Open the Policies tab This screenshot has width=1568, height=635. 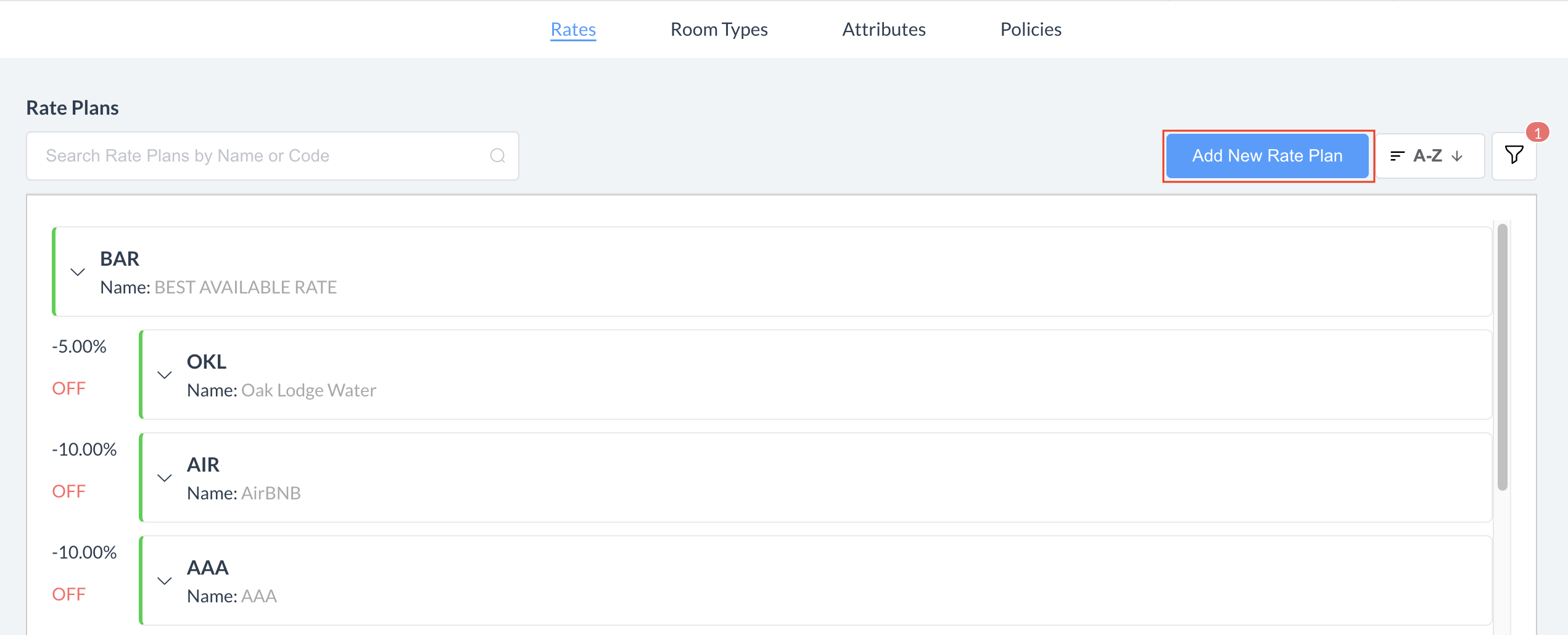[x=1030, y=30]
